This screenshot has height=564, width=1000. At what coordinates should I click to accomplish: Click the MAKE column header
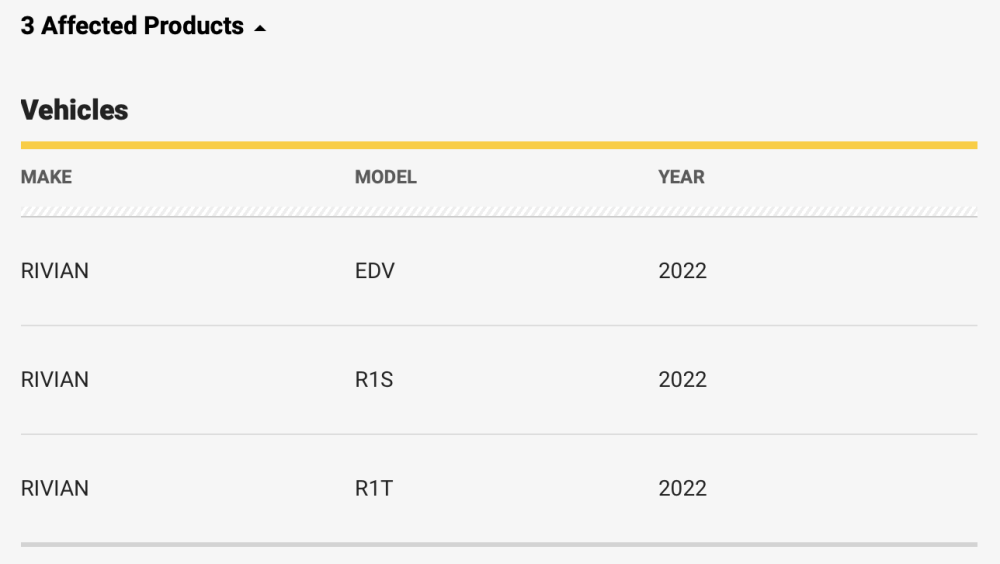tap(46, 177)
